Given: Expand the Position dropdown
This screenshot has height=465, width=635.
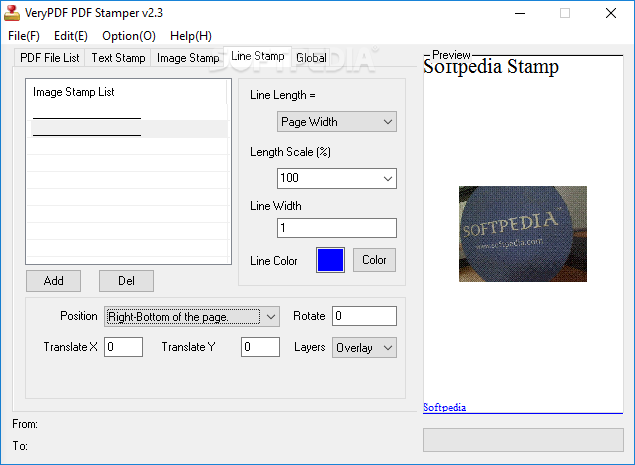Looking at the screenshot, I should tap(192, 316).
